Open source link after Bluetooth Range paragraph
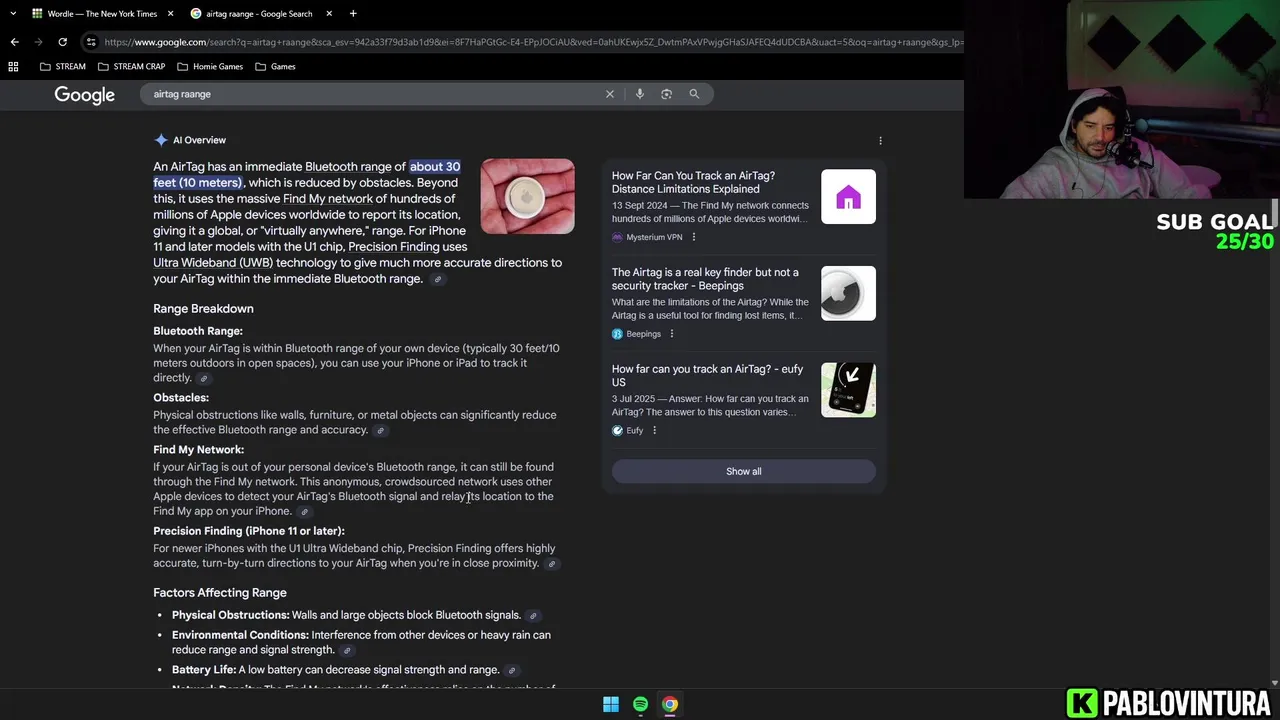 (204, 379)
